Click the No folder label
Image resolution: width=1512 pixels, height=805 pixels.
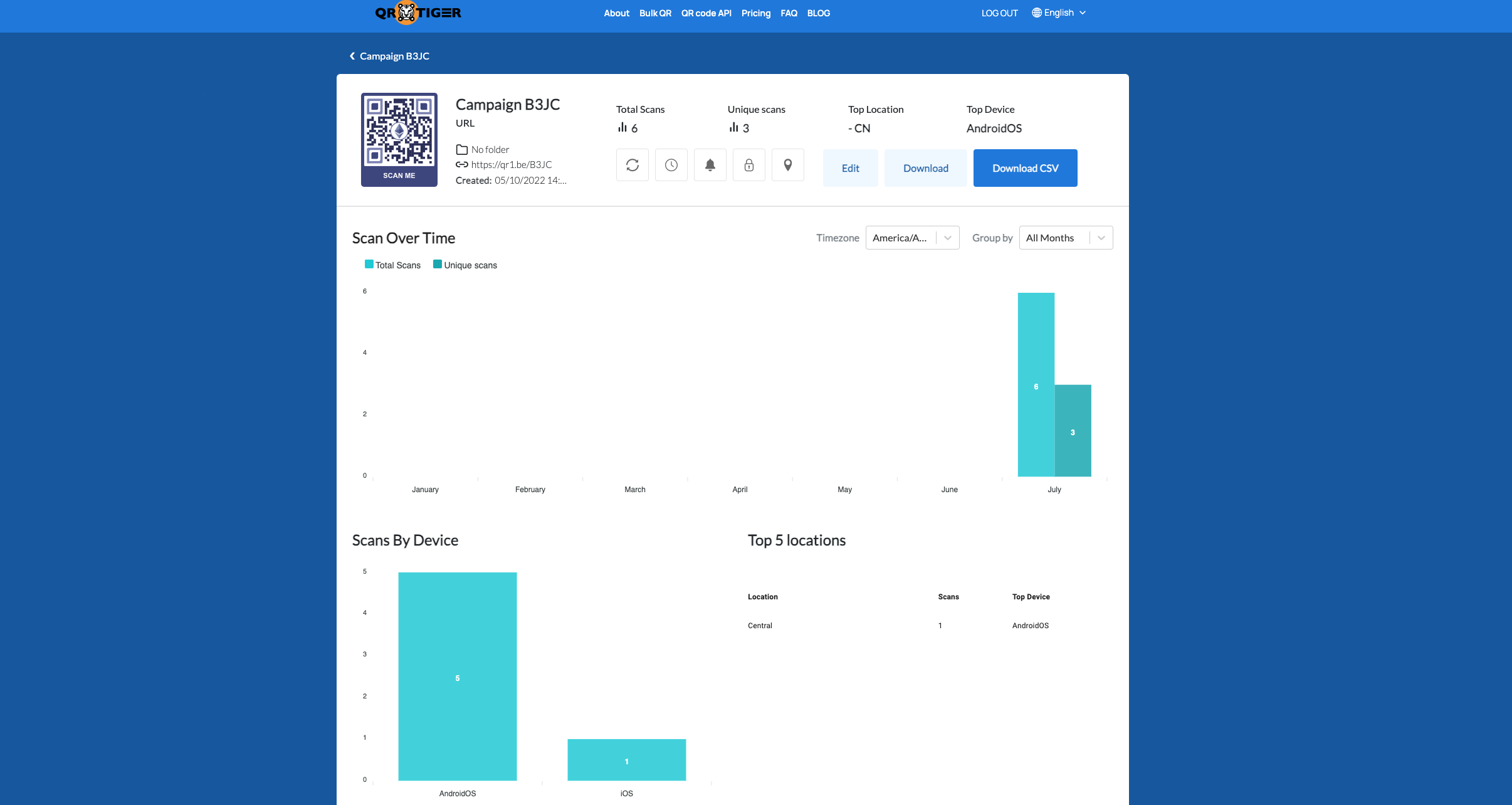tap(490, 149)
